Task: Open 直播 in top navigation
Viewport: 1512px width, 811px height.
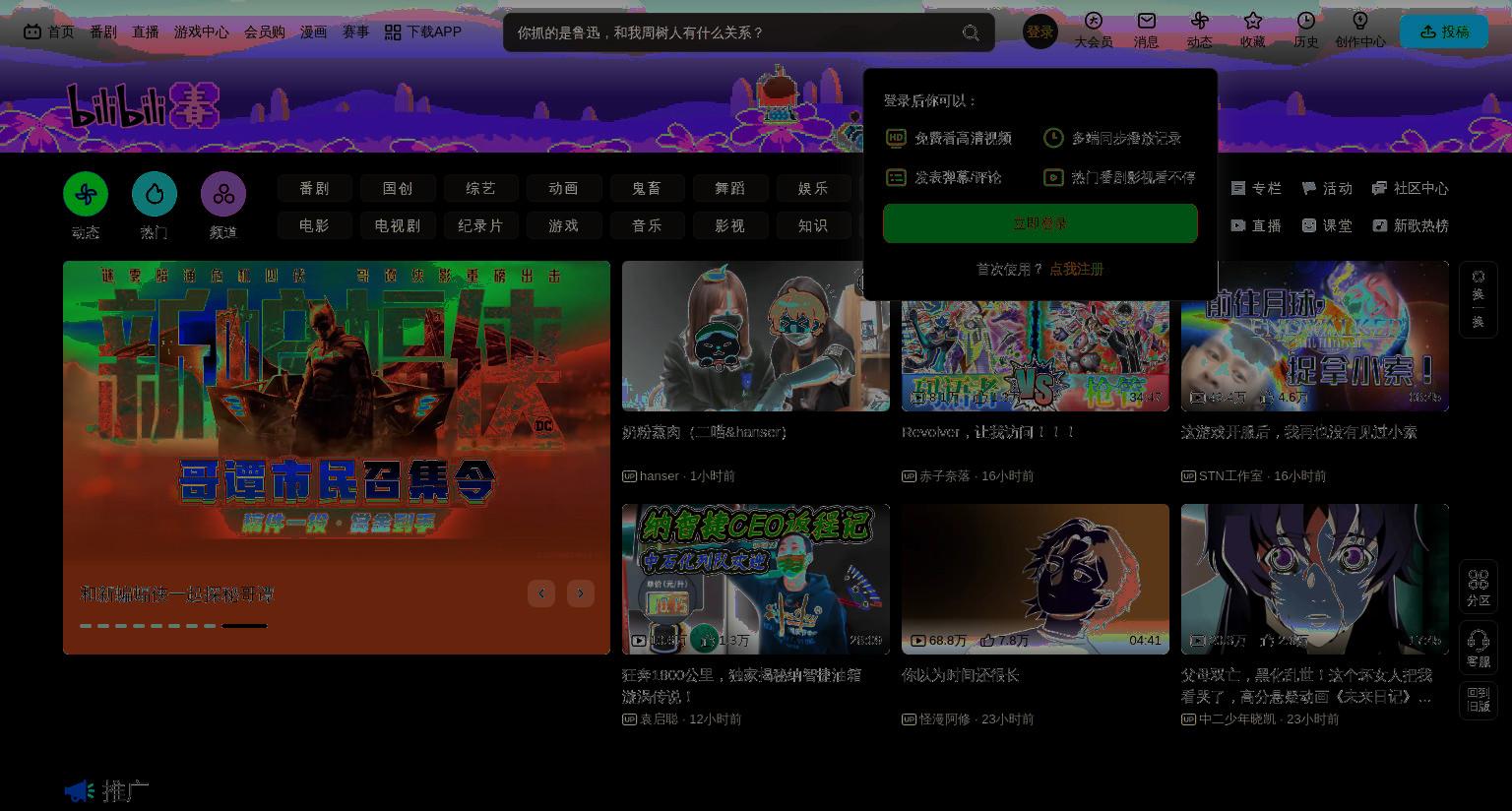Action: 146,31
